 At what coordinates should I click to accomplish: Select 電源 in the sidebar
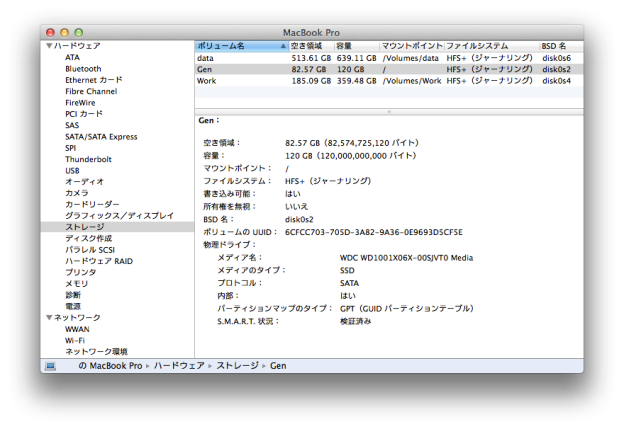73,306
